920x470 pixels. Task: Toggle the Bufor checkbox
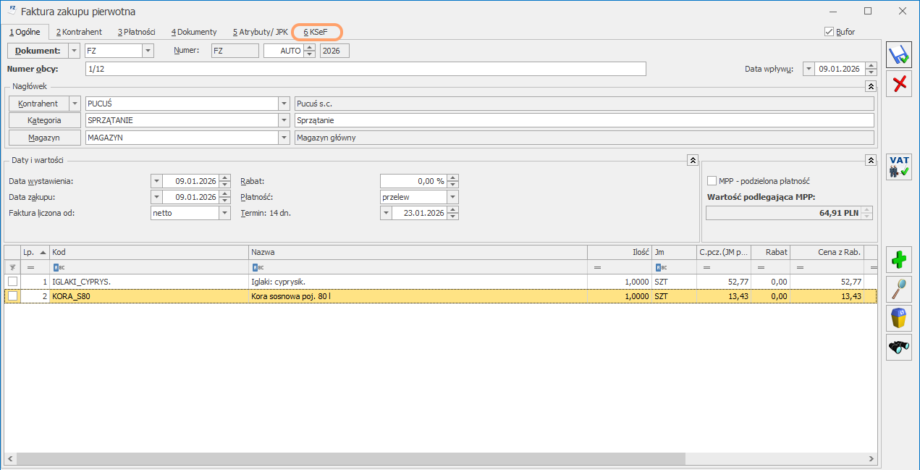[829, 32]
